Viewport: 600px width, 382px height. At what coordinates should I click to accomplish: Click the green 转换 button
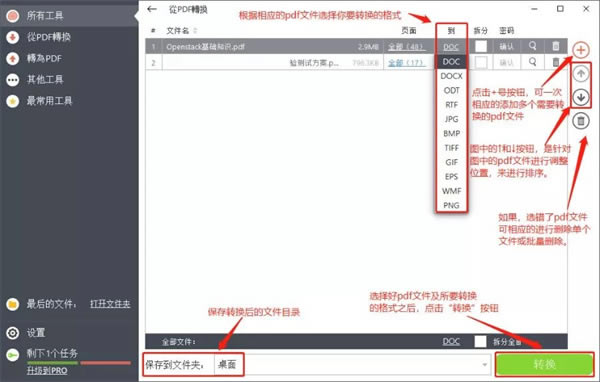(x=545, y=364)
